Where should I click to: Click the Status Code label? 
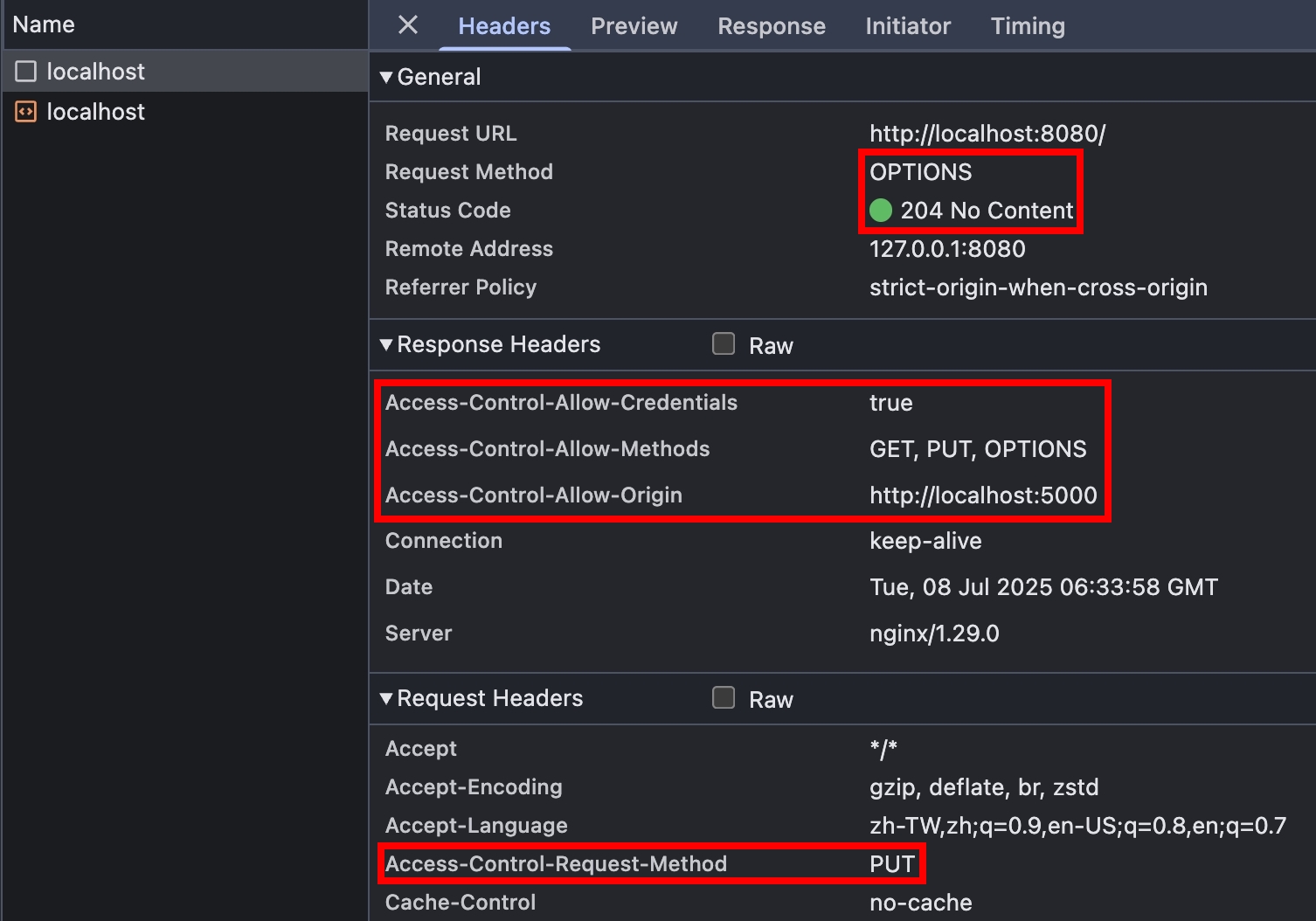tap(447, 211)
